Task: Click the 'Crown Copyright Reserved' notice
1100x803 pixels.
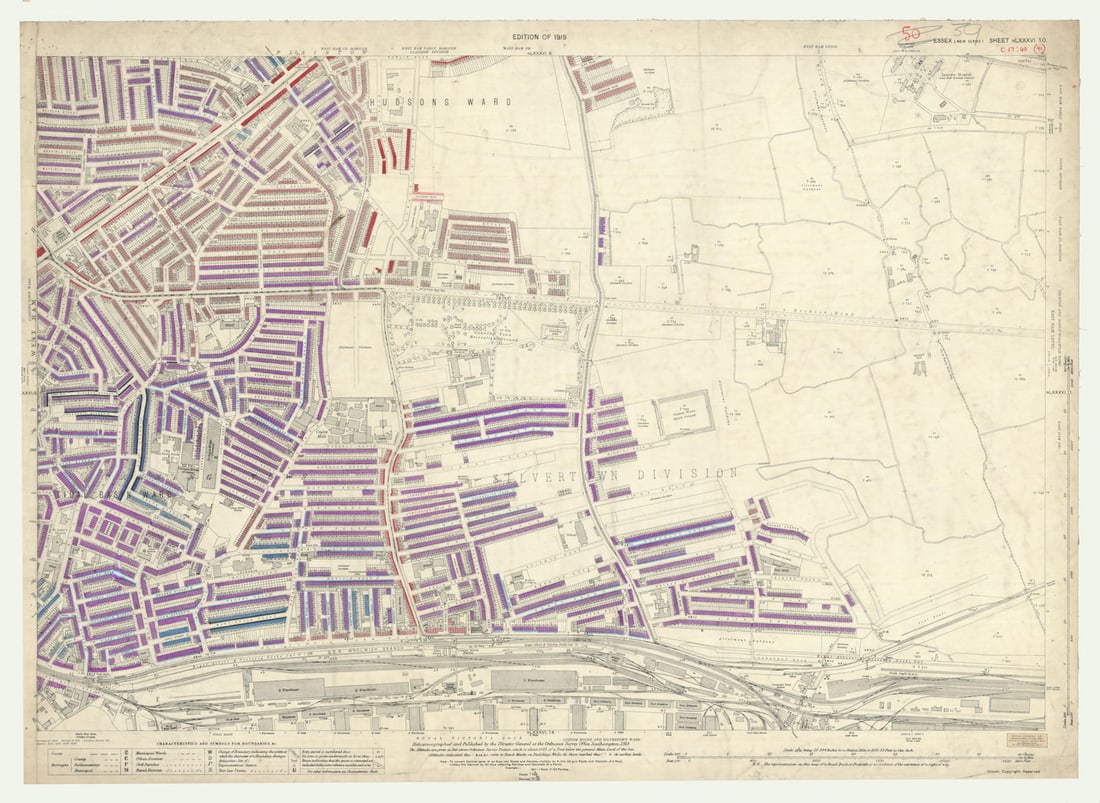Action: pyautogui.click(x=1014, y=771)
